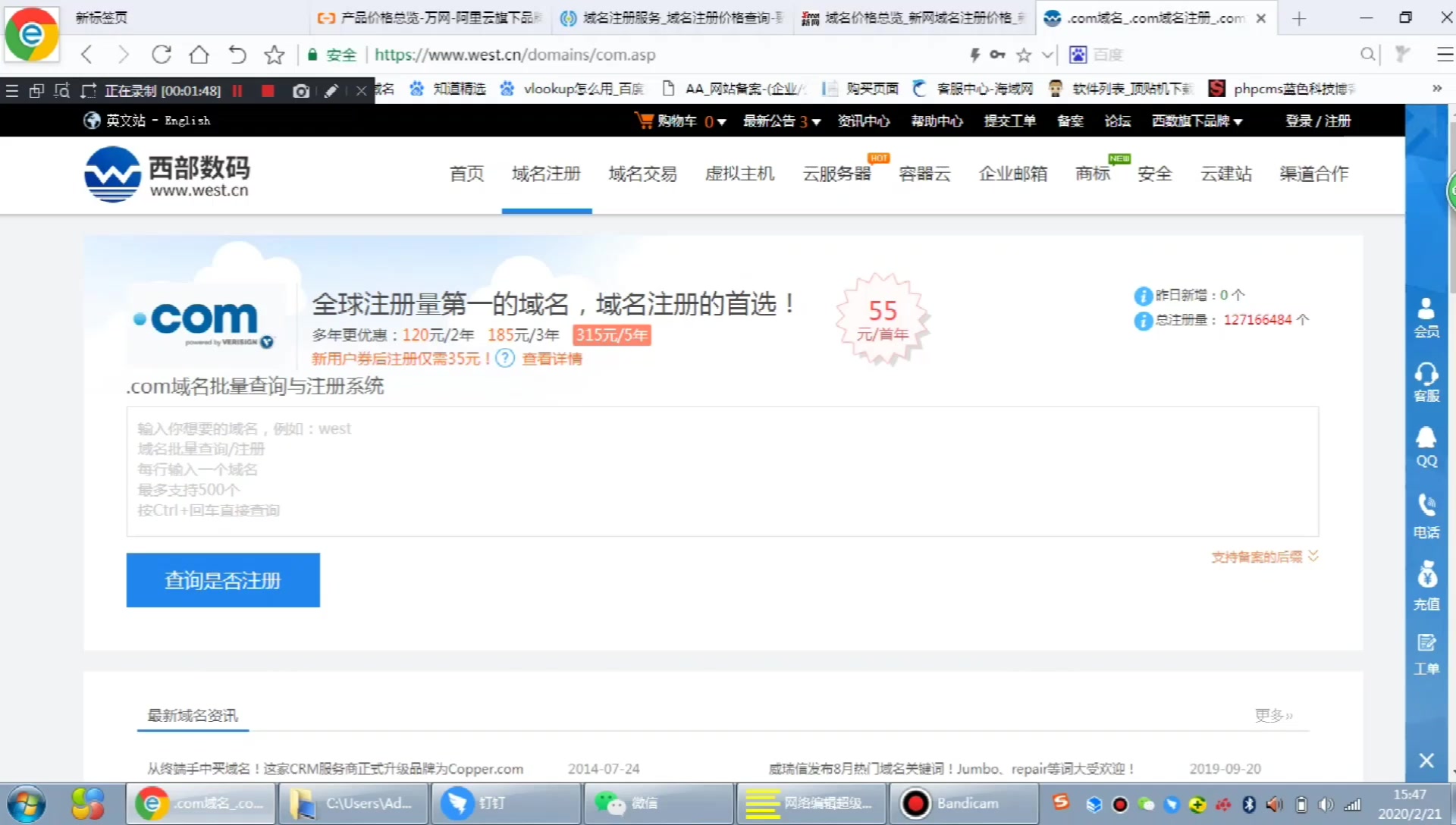Take a screenshot with the camera icon

tap(301, 91)
